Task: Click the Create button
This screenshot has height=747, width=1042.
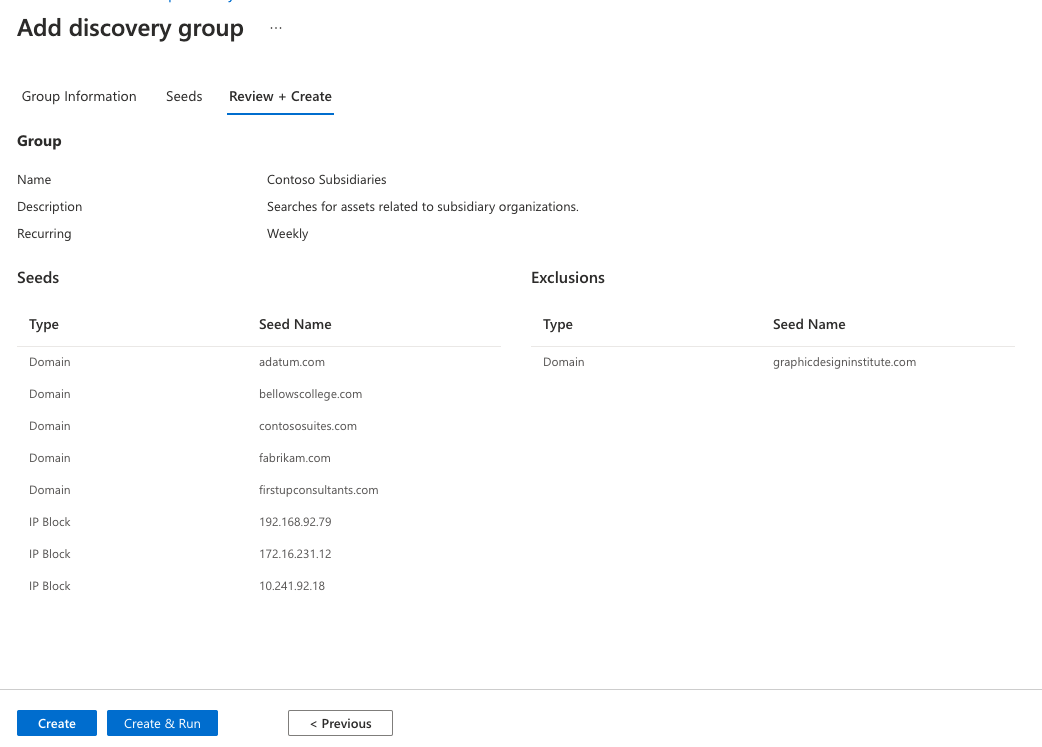Action: [56, 723]
